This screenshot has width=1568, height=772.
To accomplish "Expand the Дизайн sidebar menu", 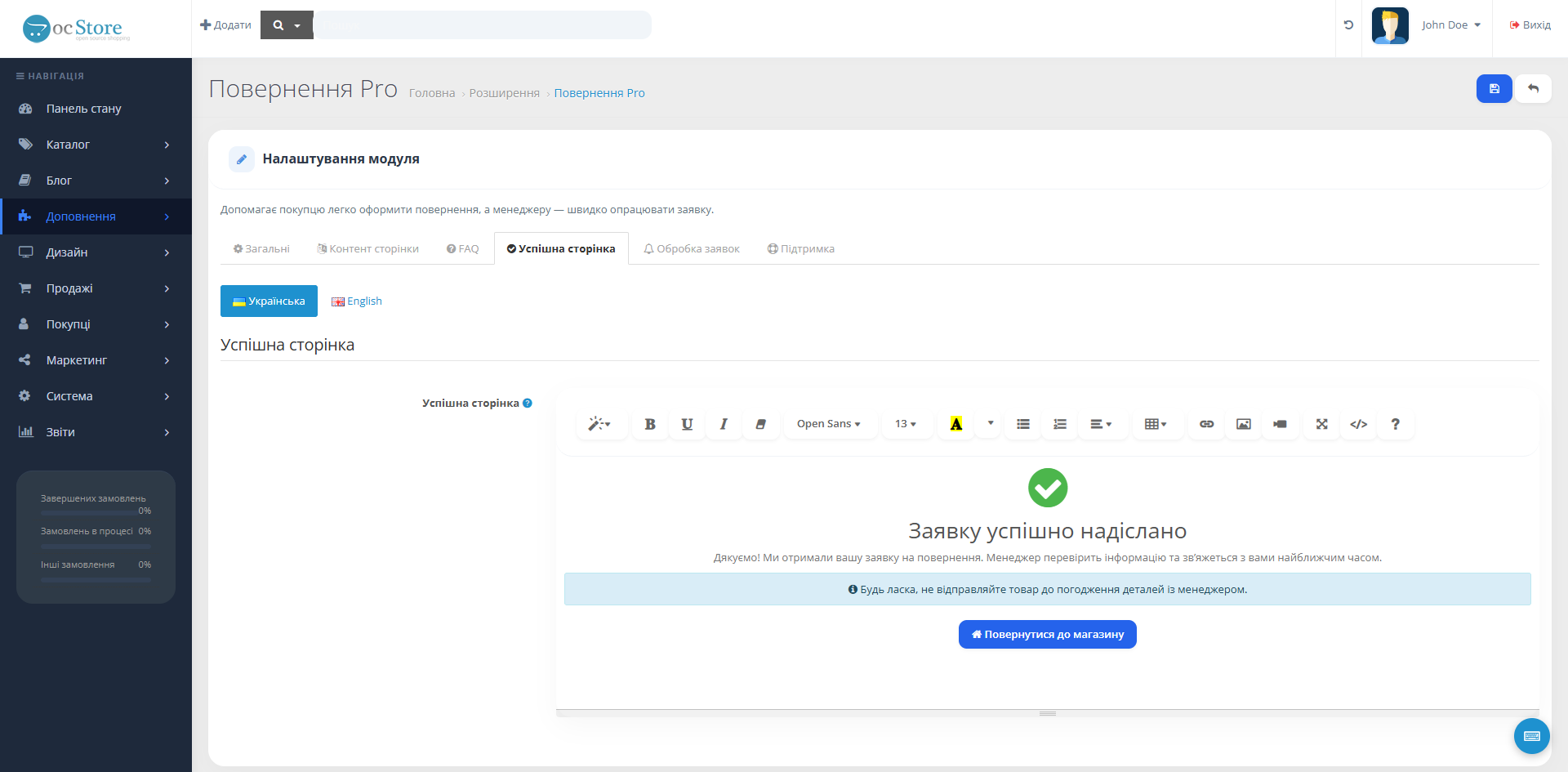I will tap(96, 252).
